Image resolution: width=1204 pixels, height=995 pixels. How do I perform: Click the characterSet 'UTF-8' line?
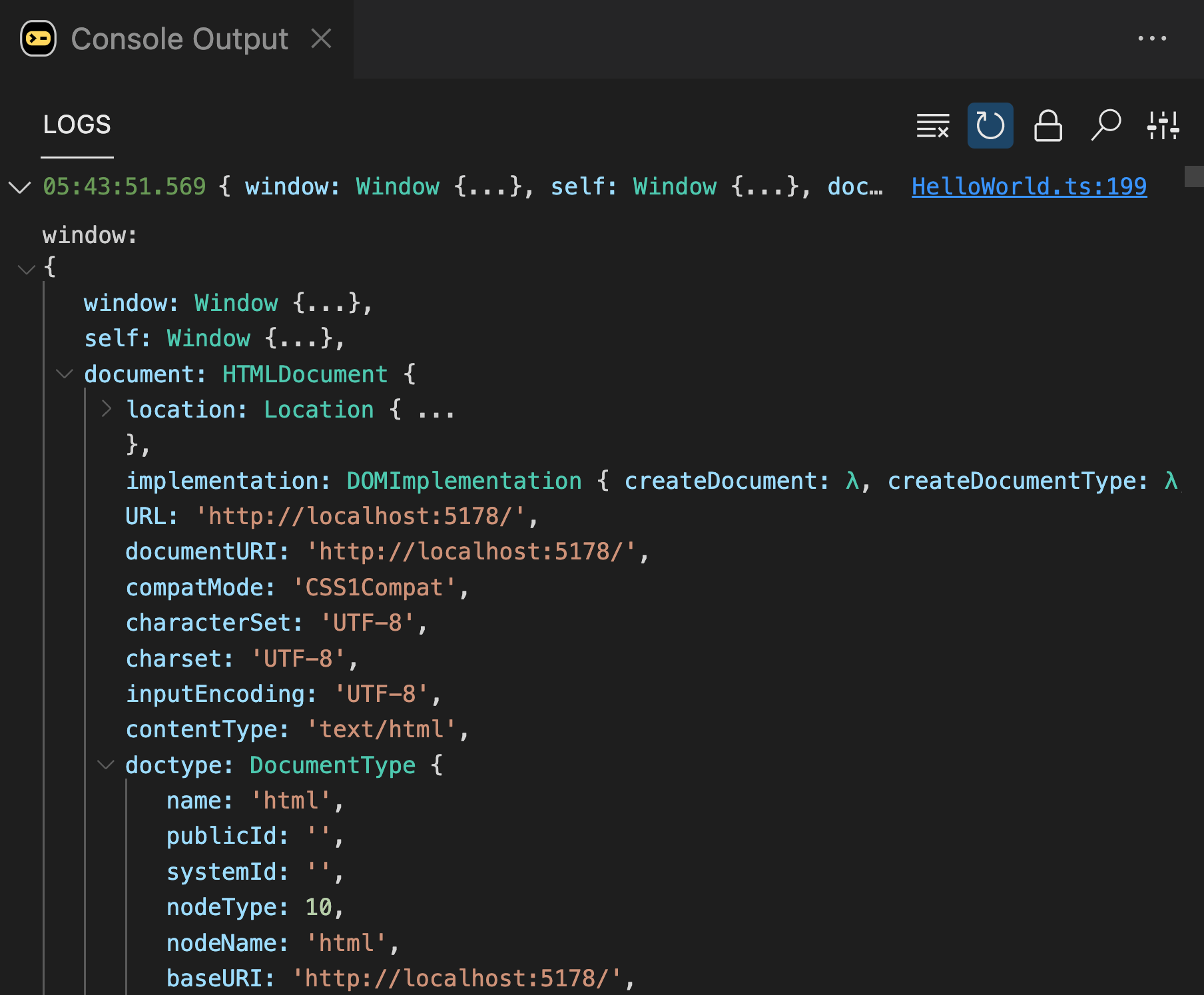pos(276,623)
